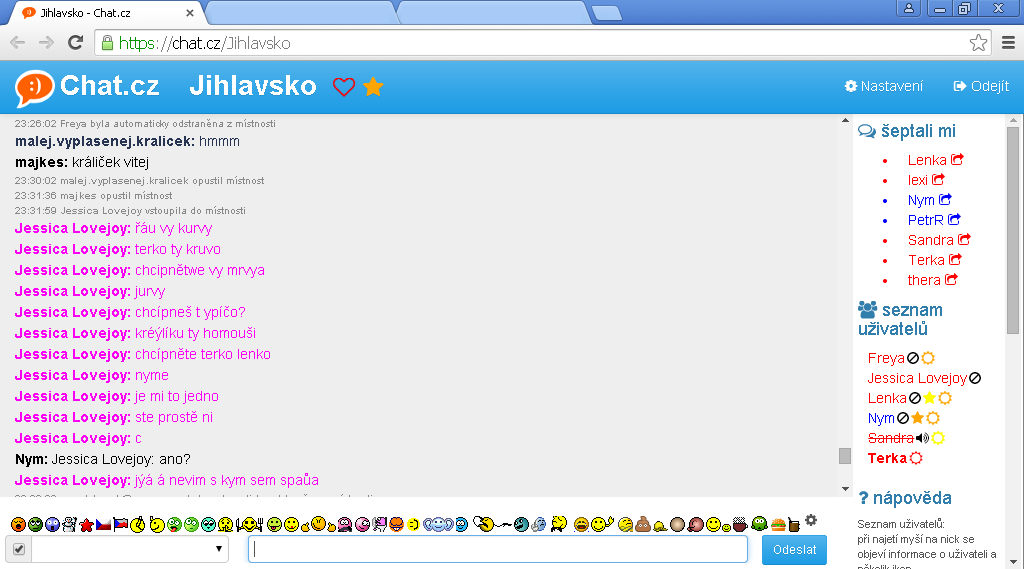The image size is (1024, 569).
Task: Click the chat scroll up arrow
Action: [845, 121]
